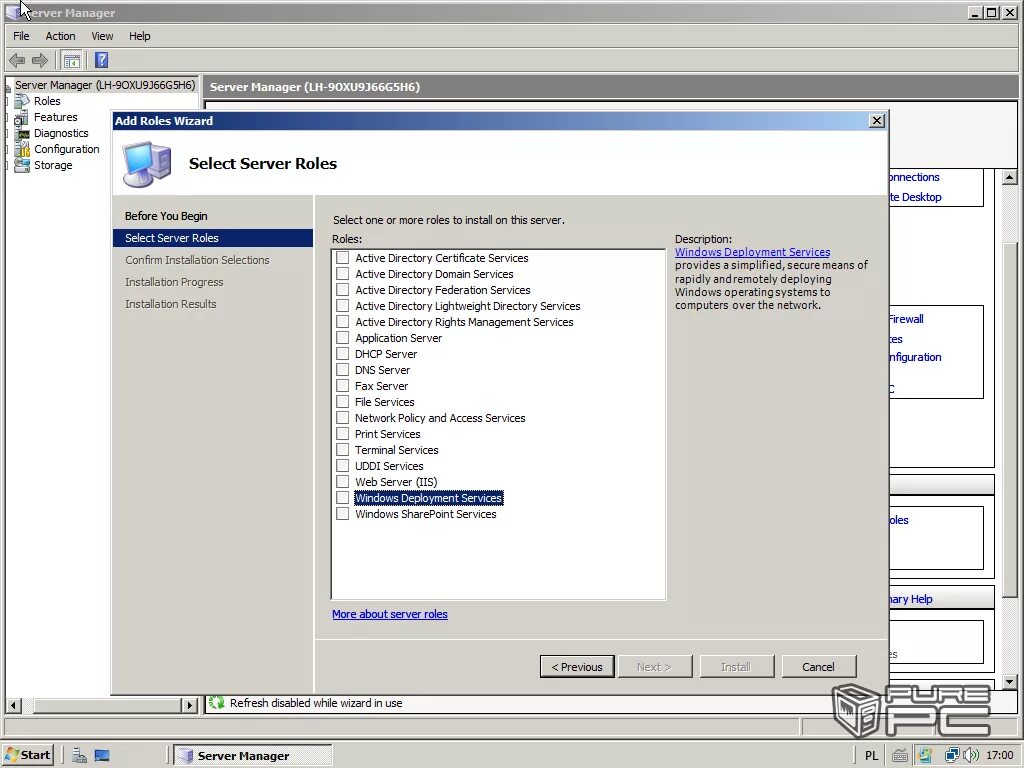Click the right pane scroll down arrow
Image resolution: width=1024 pixels, height=768 pixels.
point(1009,682)
